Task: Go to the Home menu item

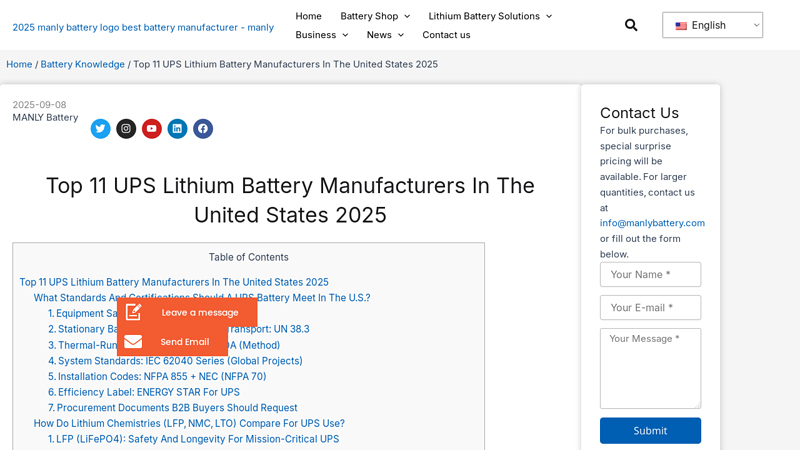Action: 308,16
